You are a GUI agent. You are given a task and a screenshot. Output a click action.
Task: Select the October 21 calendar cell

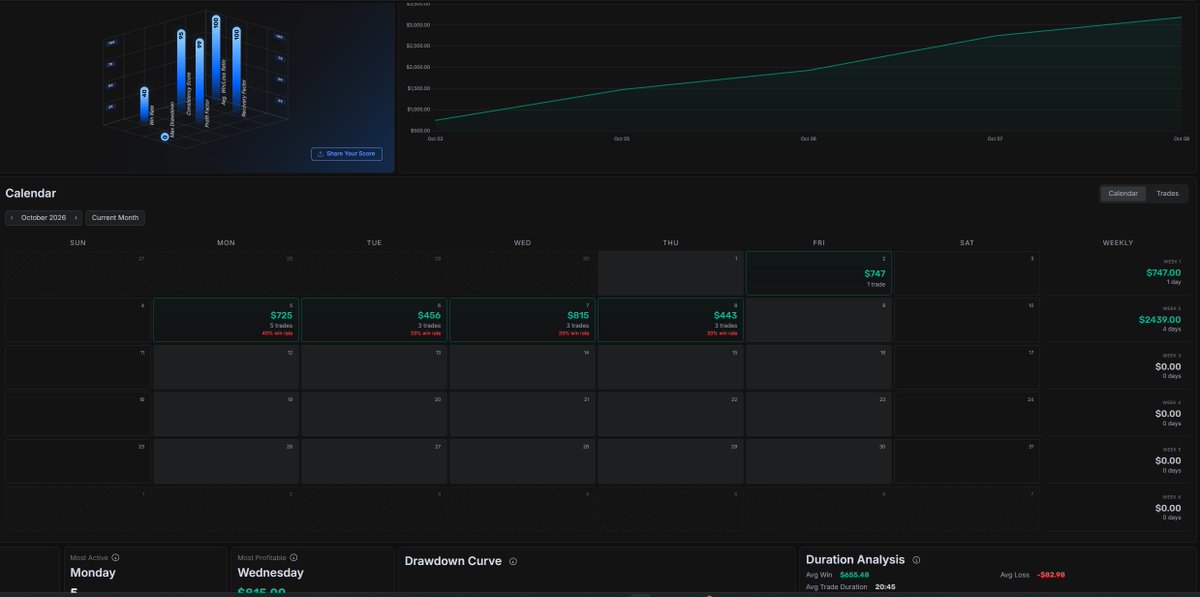pos(522,414)
